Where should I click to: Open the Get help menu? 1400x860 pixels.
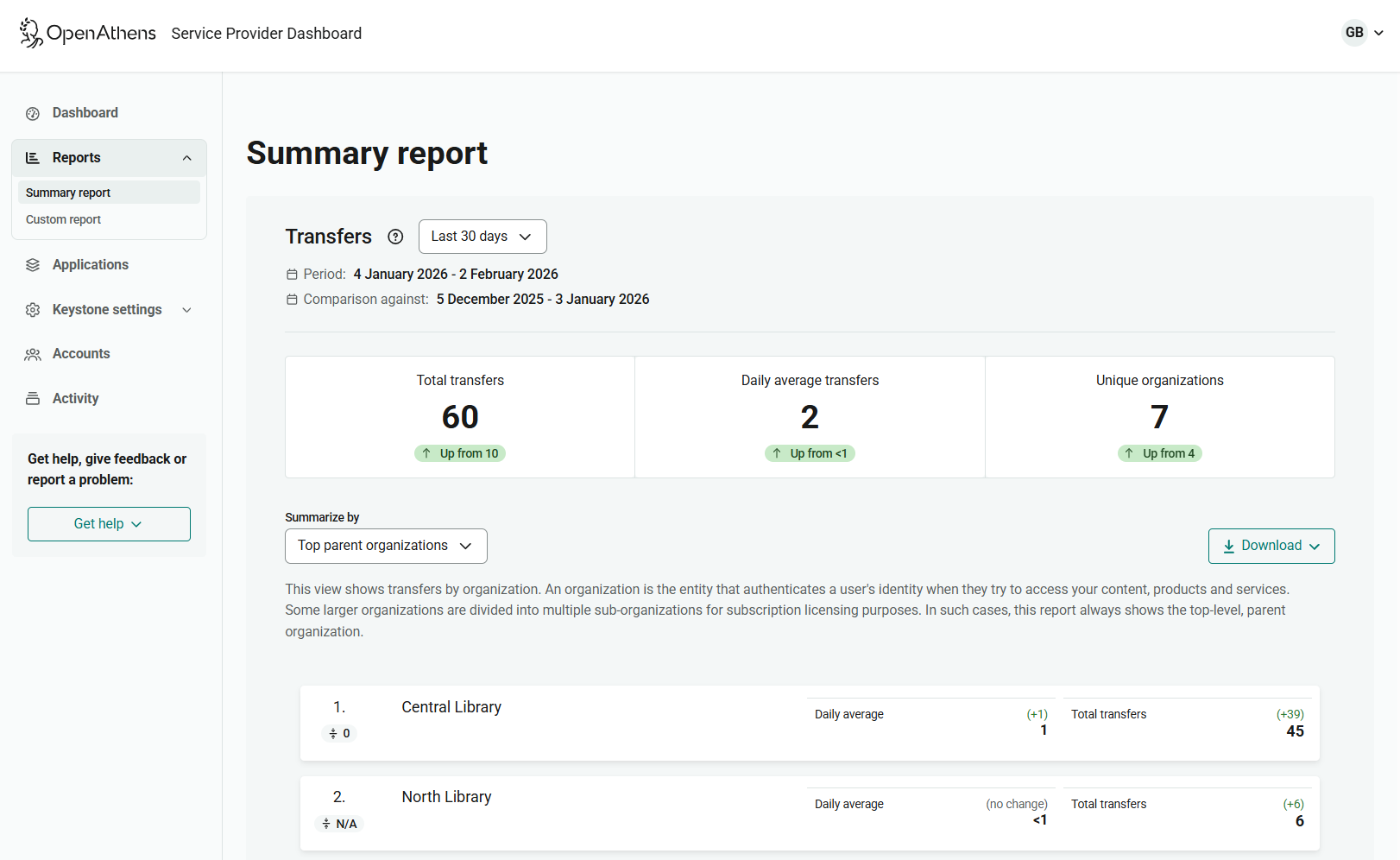(x=109, y=523)
